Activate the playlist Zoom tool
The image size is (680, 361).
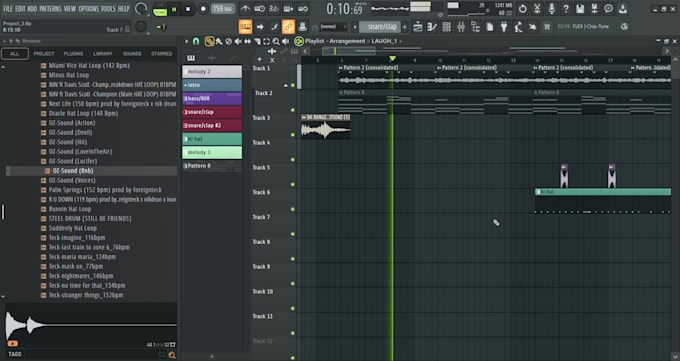(x=276, y=41)
